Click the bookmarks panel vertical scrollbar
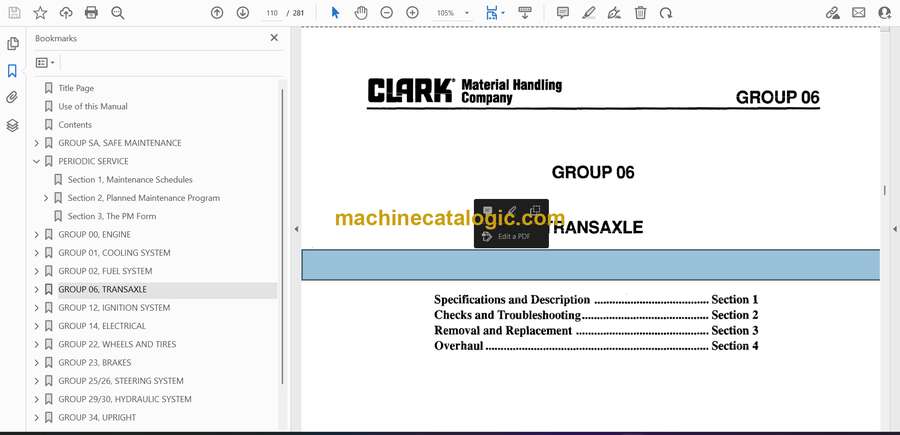Viewport: 900px width, 435px height. pos(281,236)
